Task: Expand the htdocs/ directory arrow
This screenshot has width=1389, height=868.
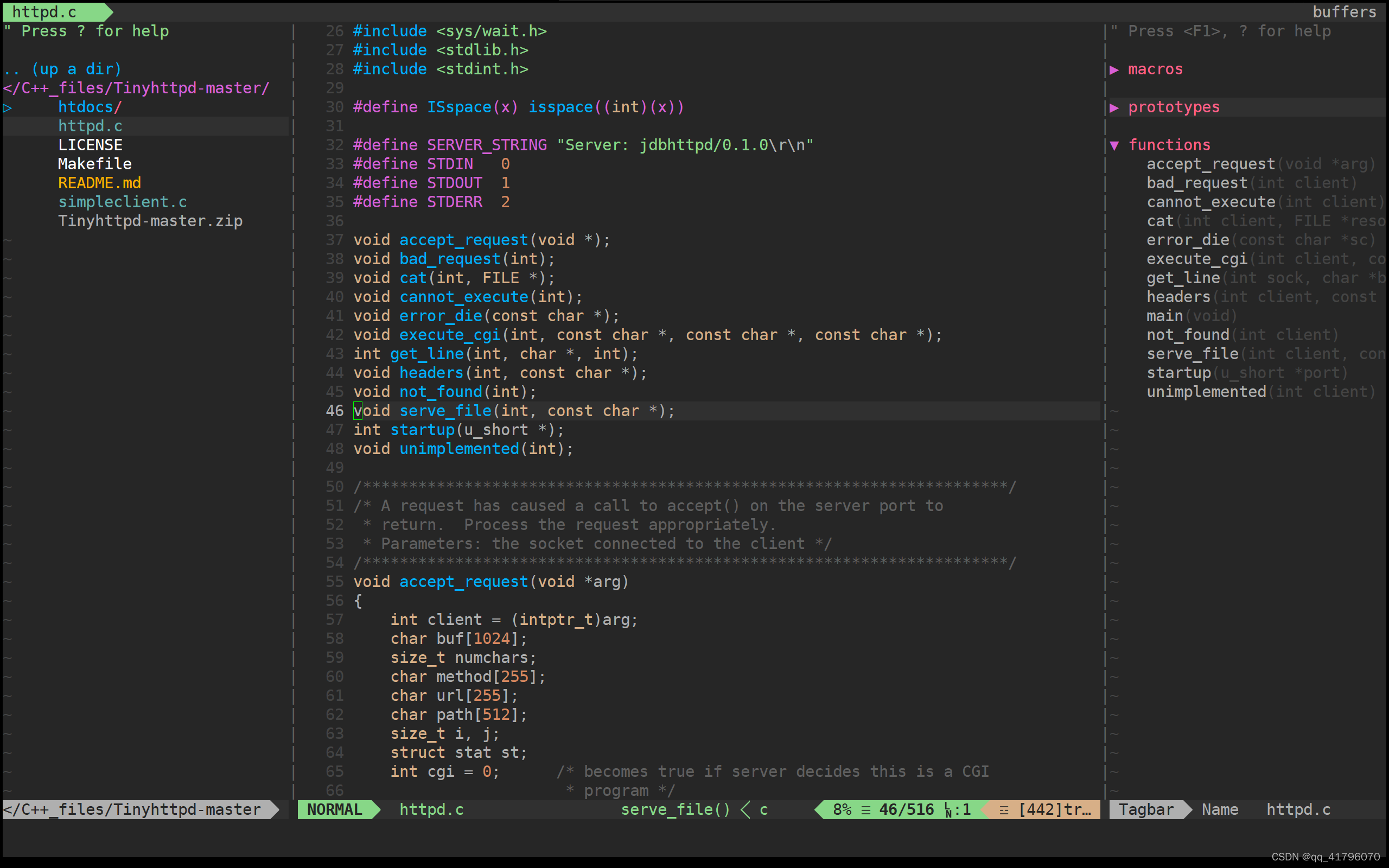Action: pyautogui.click(x=8, y=107)
